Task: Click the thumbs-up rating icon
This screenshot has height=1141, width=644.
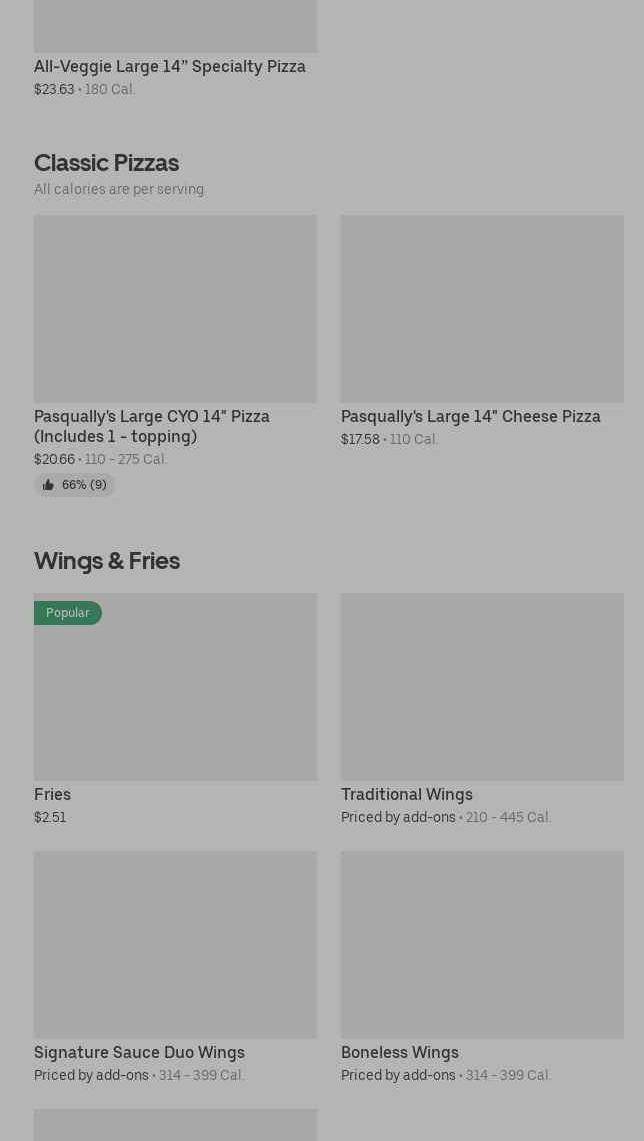Action: [48, 485]
